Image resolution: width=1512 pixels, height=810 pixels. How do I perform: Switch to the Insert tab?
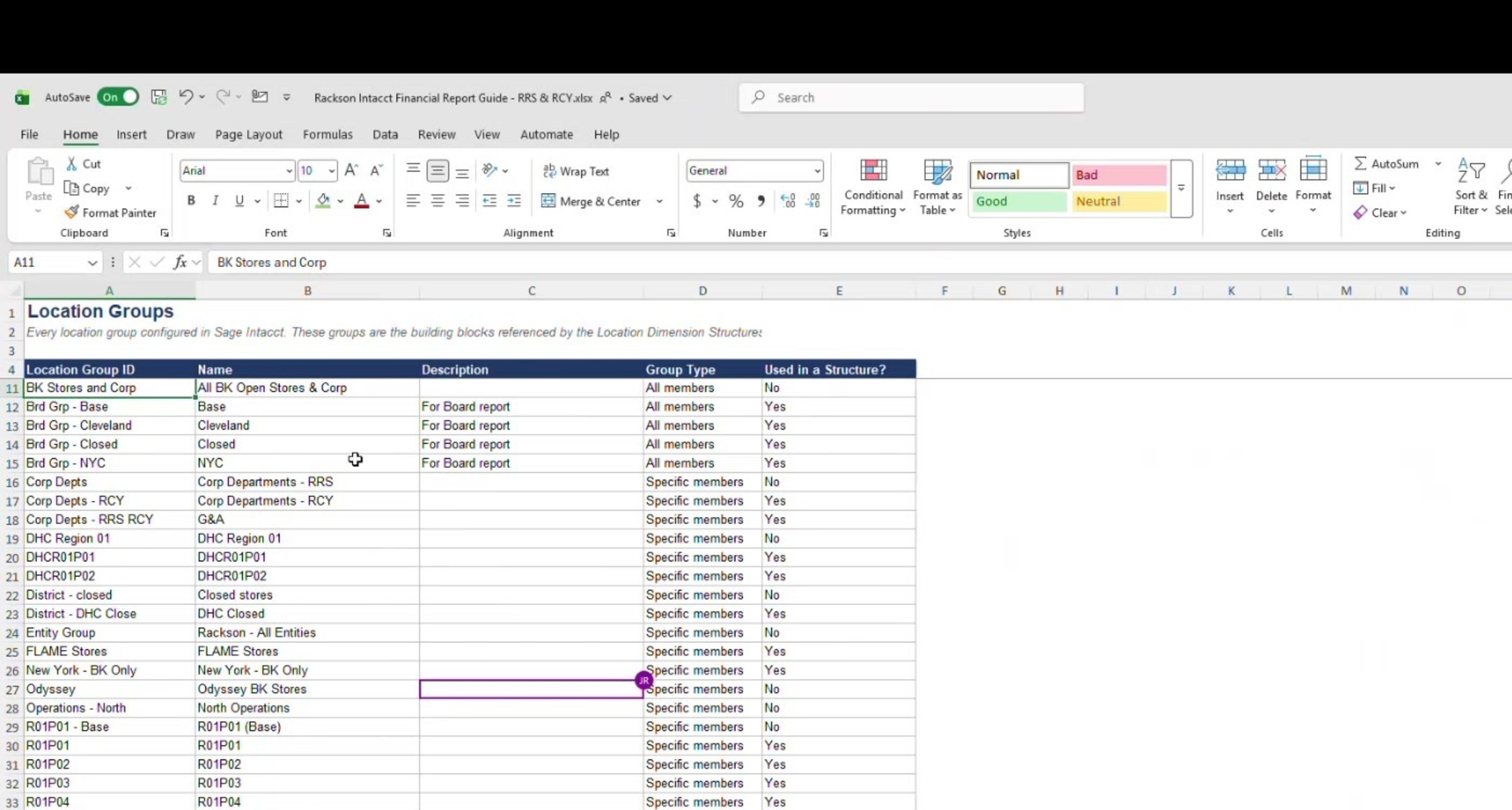pyautogui.click(x=131, y=135)
